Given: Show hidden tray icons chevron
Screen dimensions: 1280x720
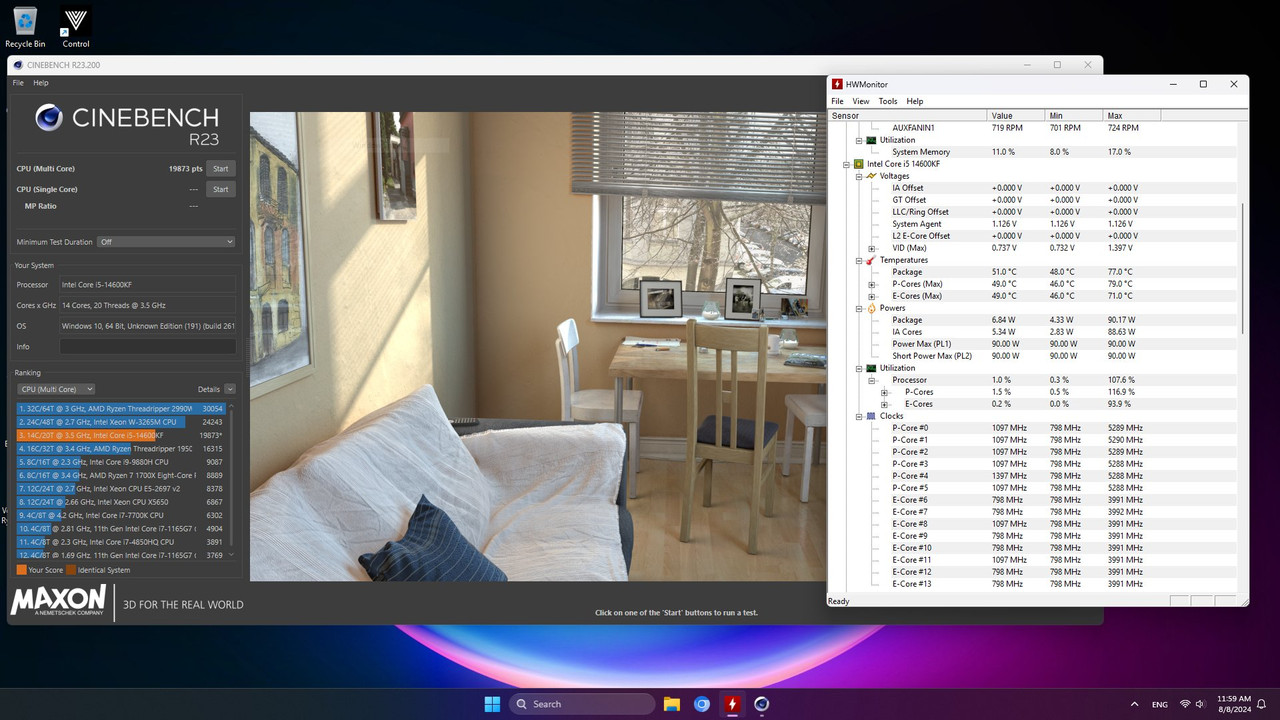Looking at the screenshot, I should point(1134,704).
